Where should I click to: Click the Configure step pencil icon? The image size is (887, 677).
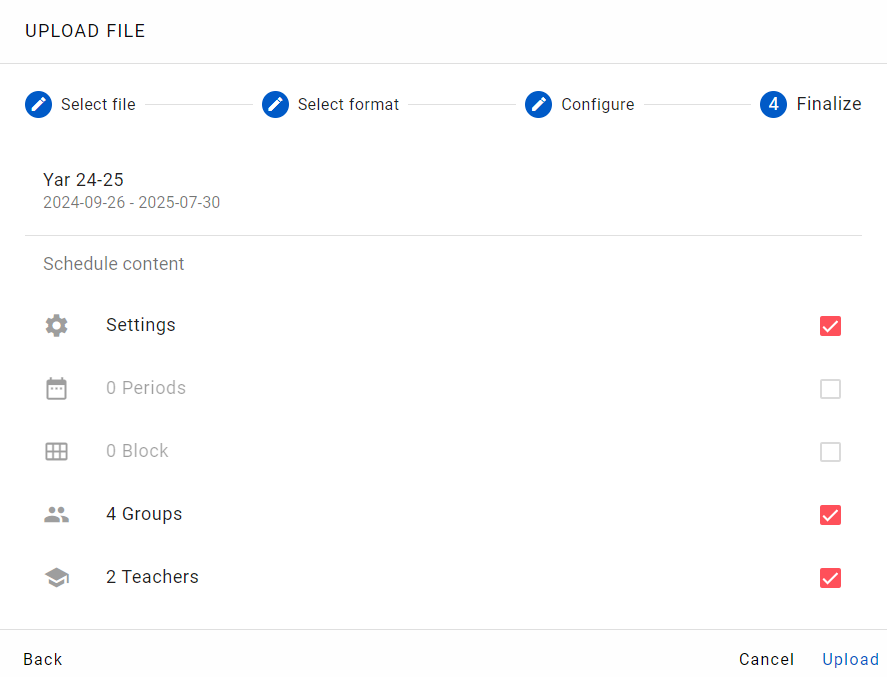[539, 105]
